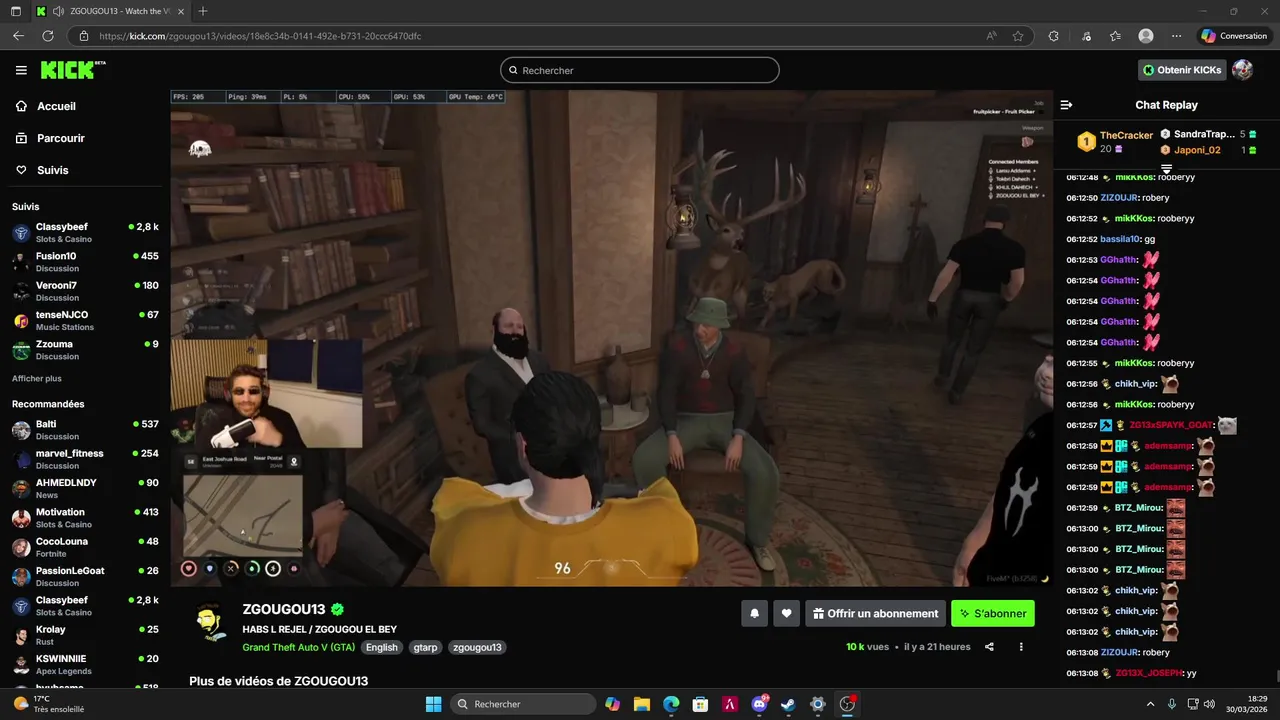Open Fusion10 channel in sidebar
This screenshot has height=720, width=1280.
click(85, 261)
